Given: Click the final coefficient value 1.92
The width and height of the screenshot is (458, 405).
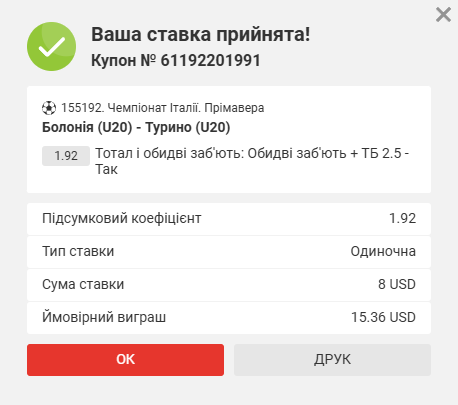Looking at the screenshot, I should click(x=402, y=218).
